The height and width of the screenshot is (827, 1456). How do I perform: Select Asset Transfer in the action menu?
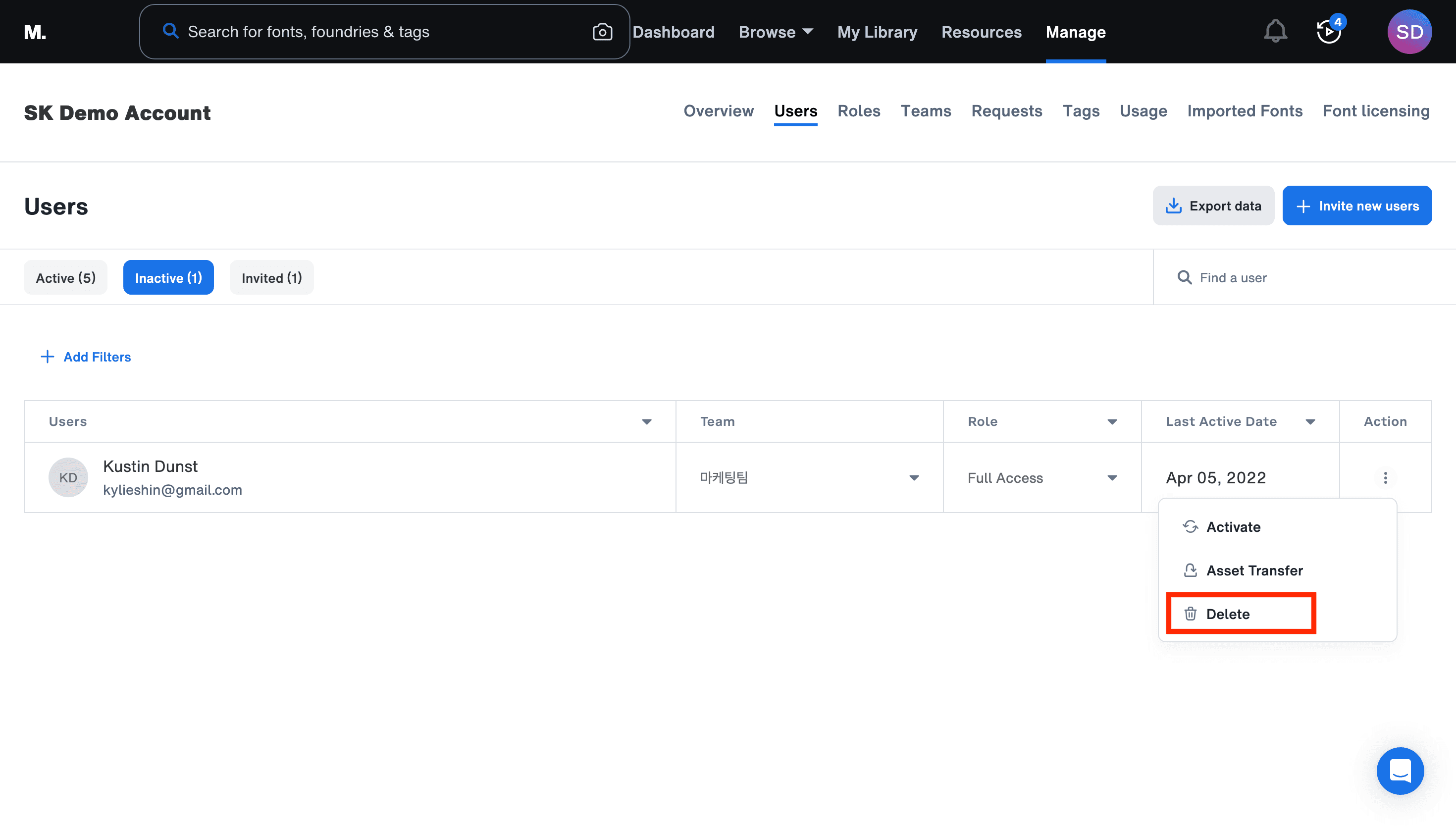coord(1254,570)
